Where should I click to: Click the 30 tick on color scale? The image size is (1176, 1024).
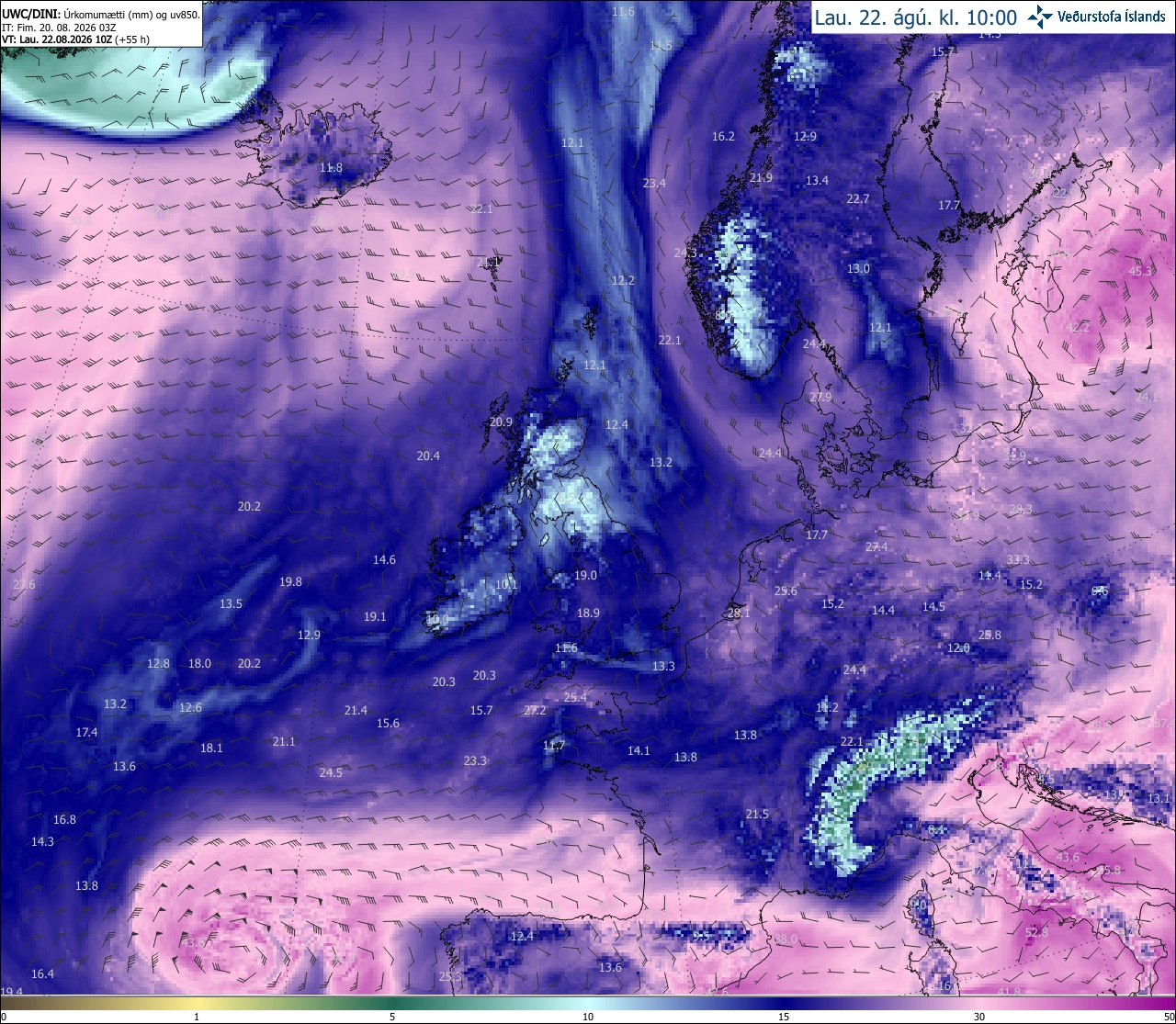tap(979, 1017)
